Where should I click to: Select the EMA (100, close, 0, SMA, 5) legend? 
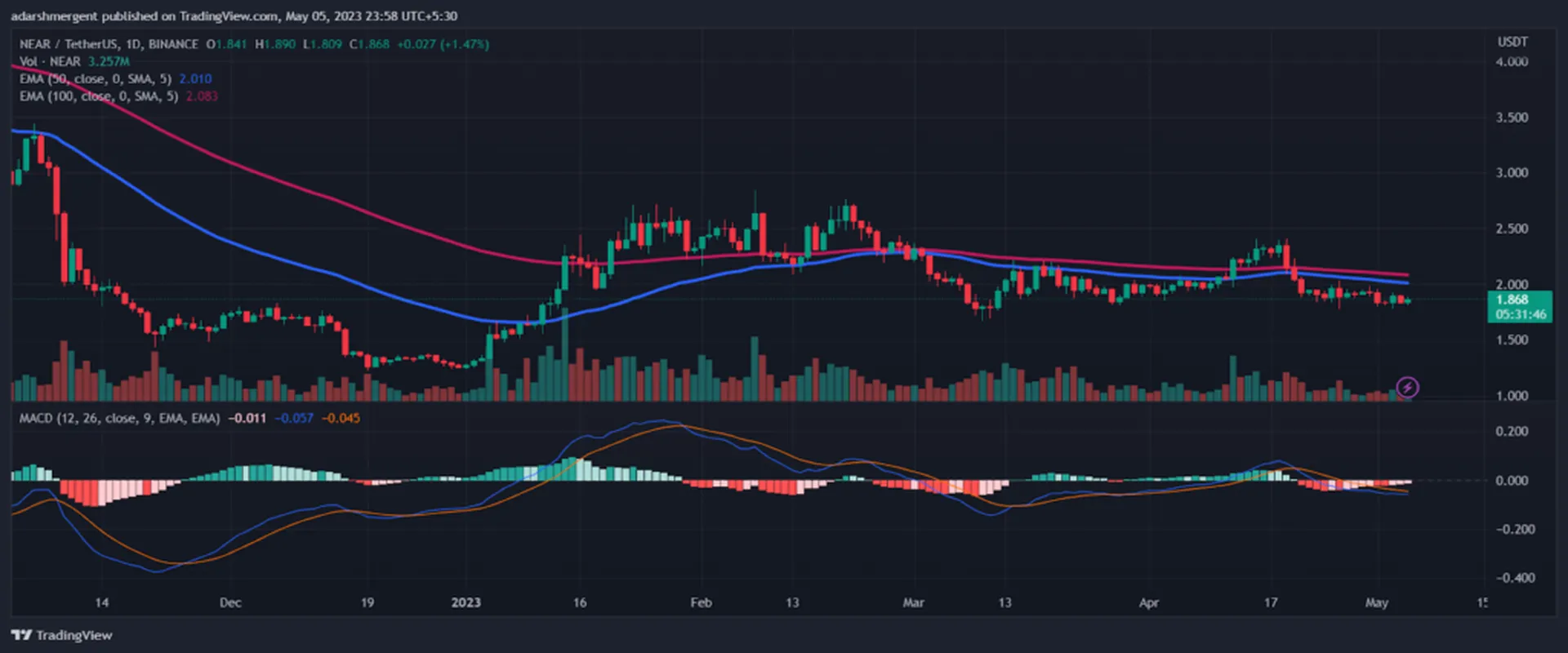pyautogui.click(x=99, y=96)
